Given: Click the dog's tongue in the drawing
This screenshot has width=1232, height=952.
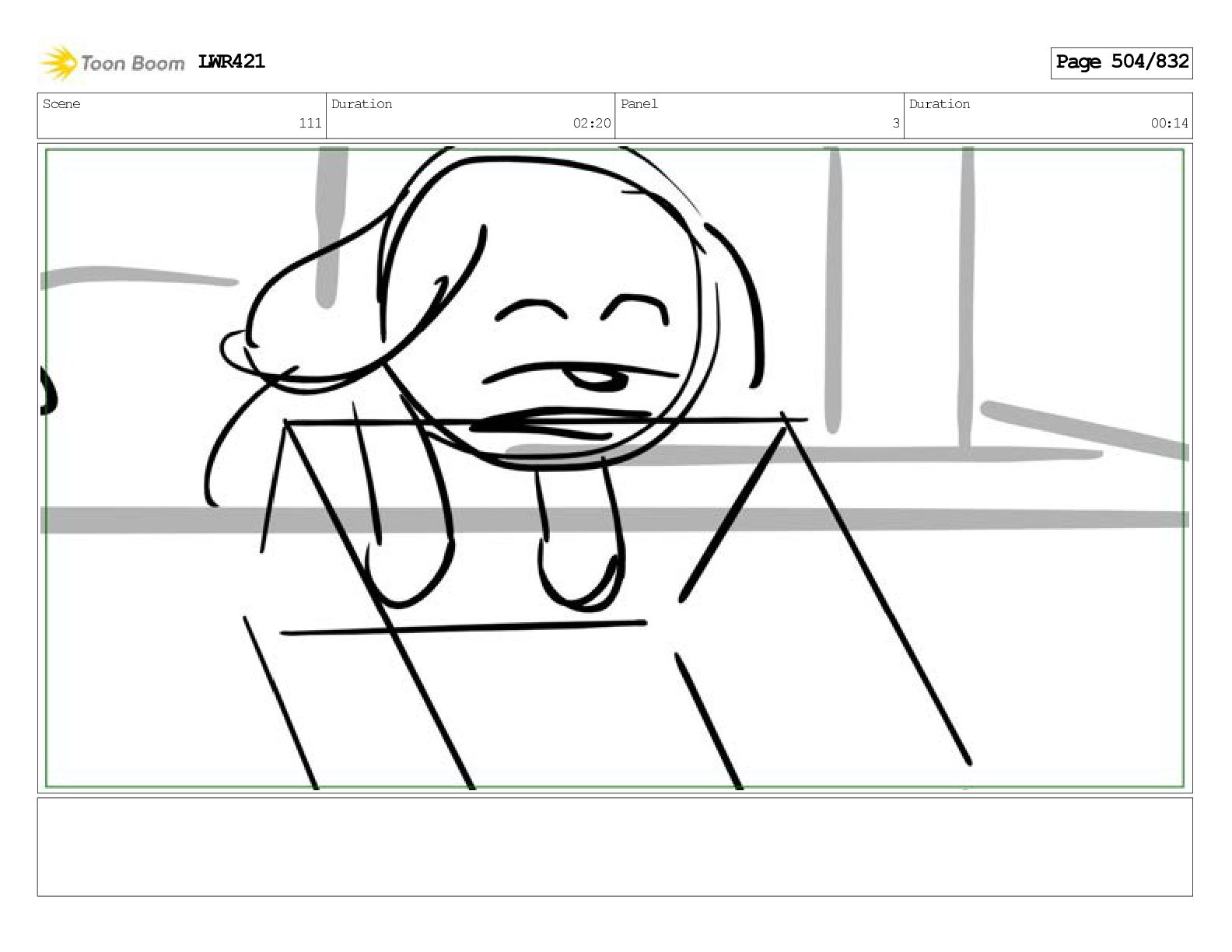Looking at the screenshot, I should click(596, 380).
